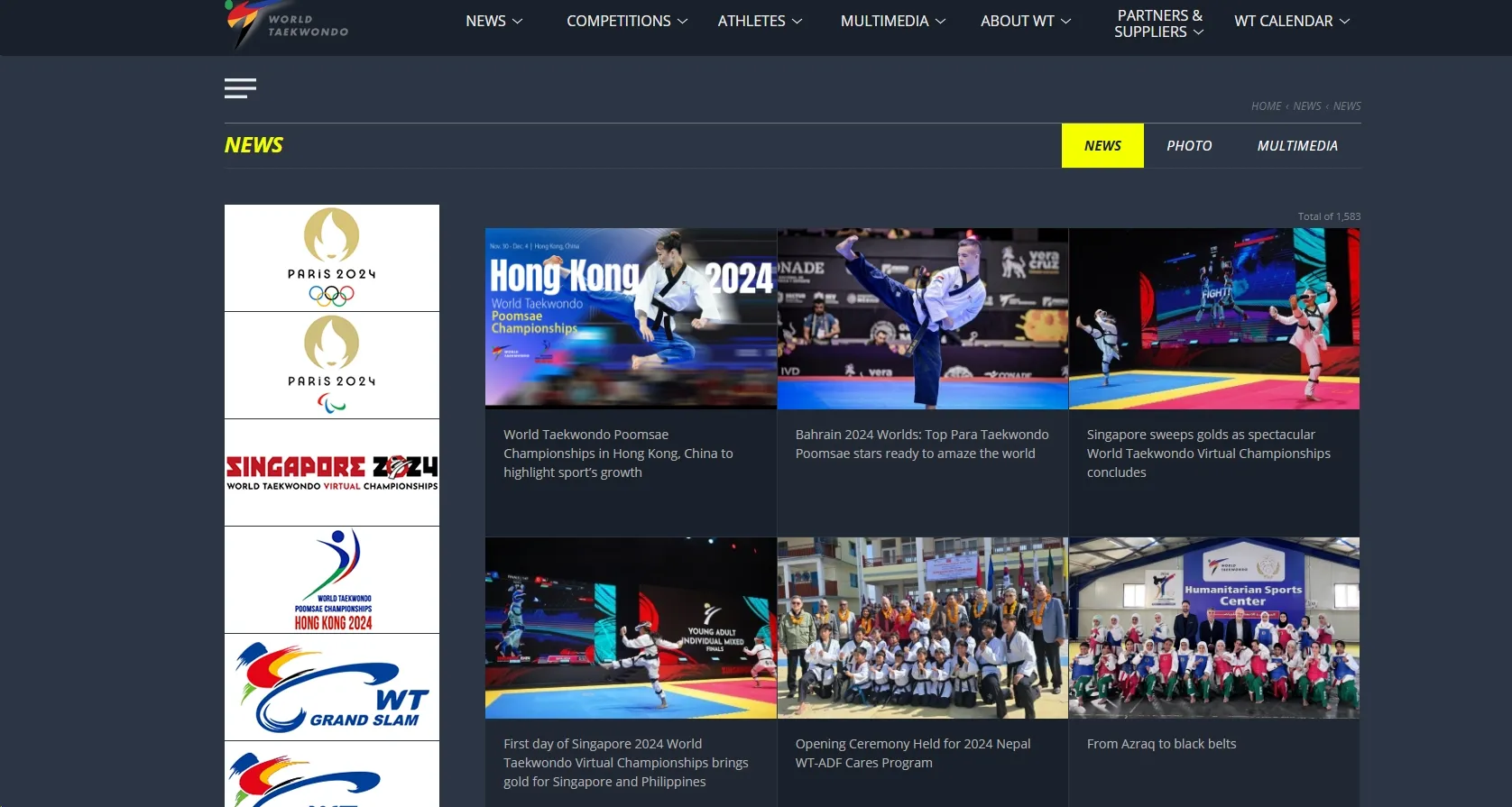Expand the WT CALENDAR dropdown
Screen dimensions: 1512x807
coord(1292,21)
